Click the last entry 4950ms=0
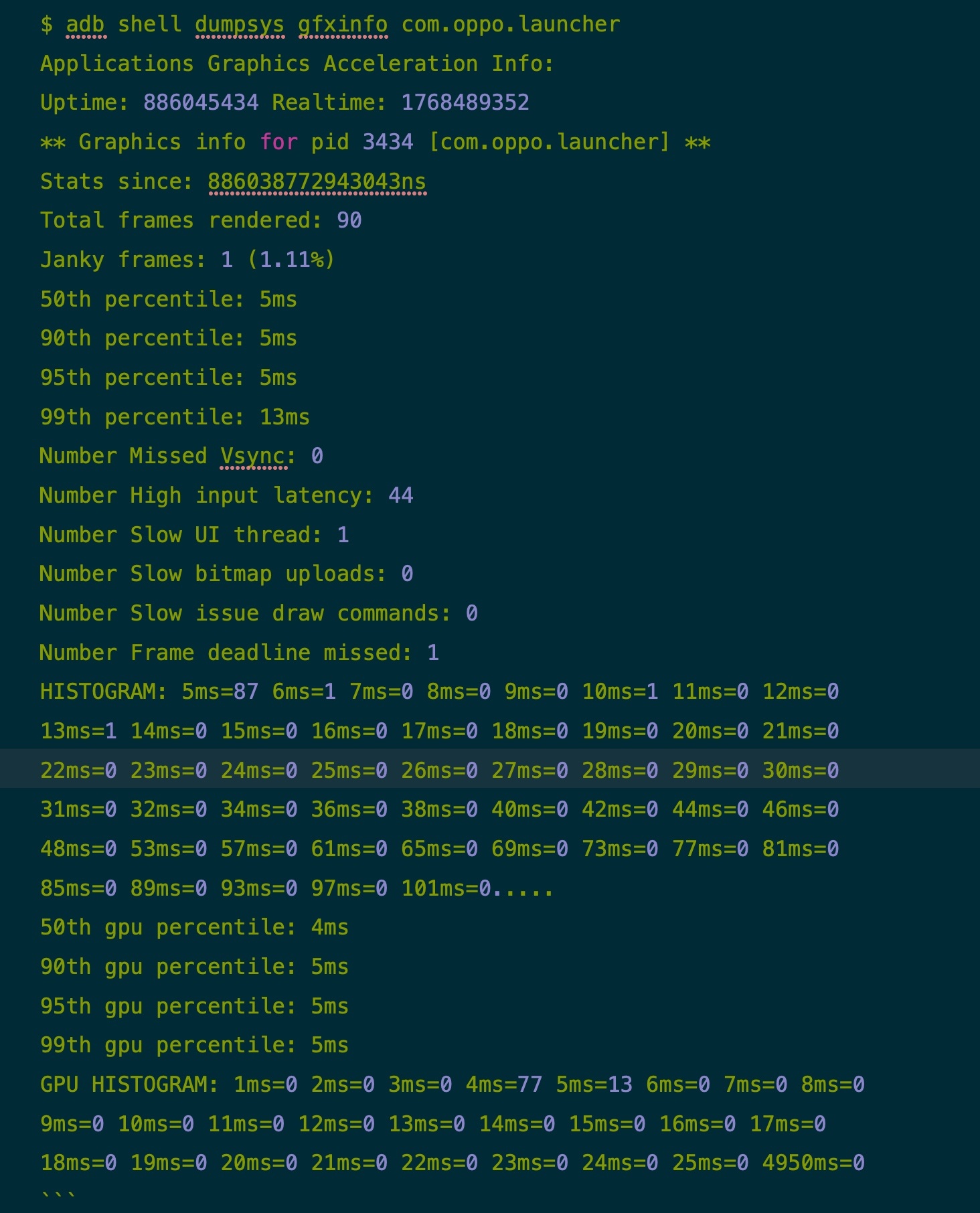Image resolution: width=980 pixels, height=1213 pixels. point(813,1163)
